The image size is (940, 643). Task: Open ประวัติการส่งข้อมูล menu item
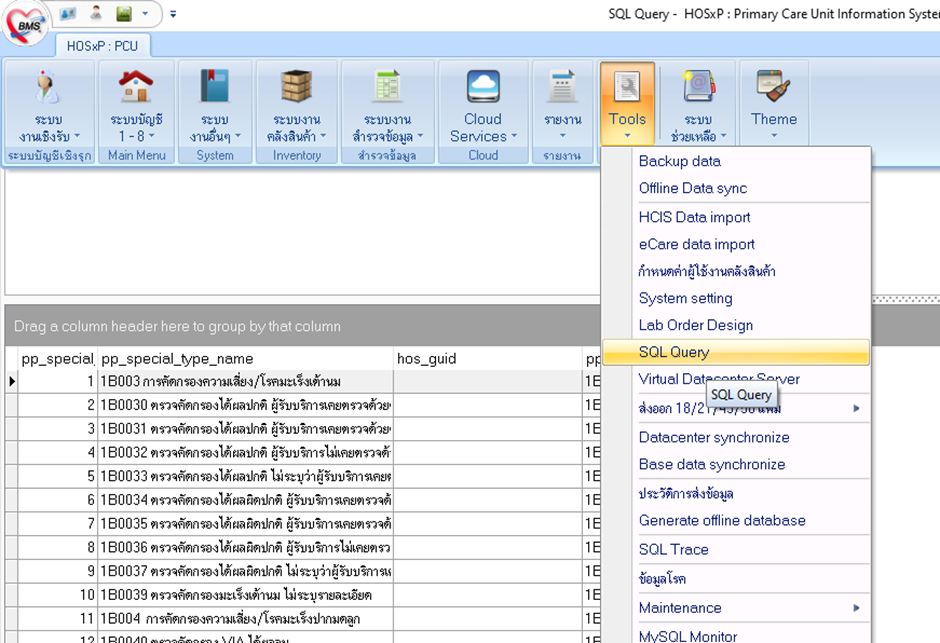tap(736, 493)
